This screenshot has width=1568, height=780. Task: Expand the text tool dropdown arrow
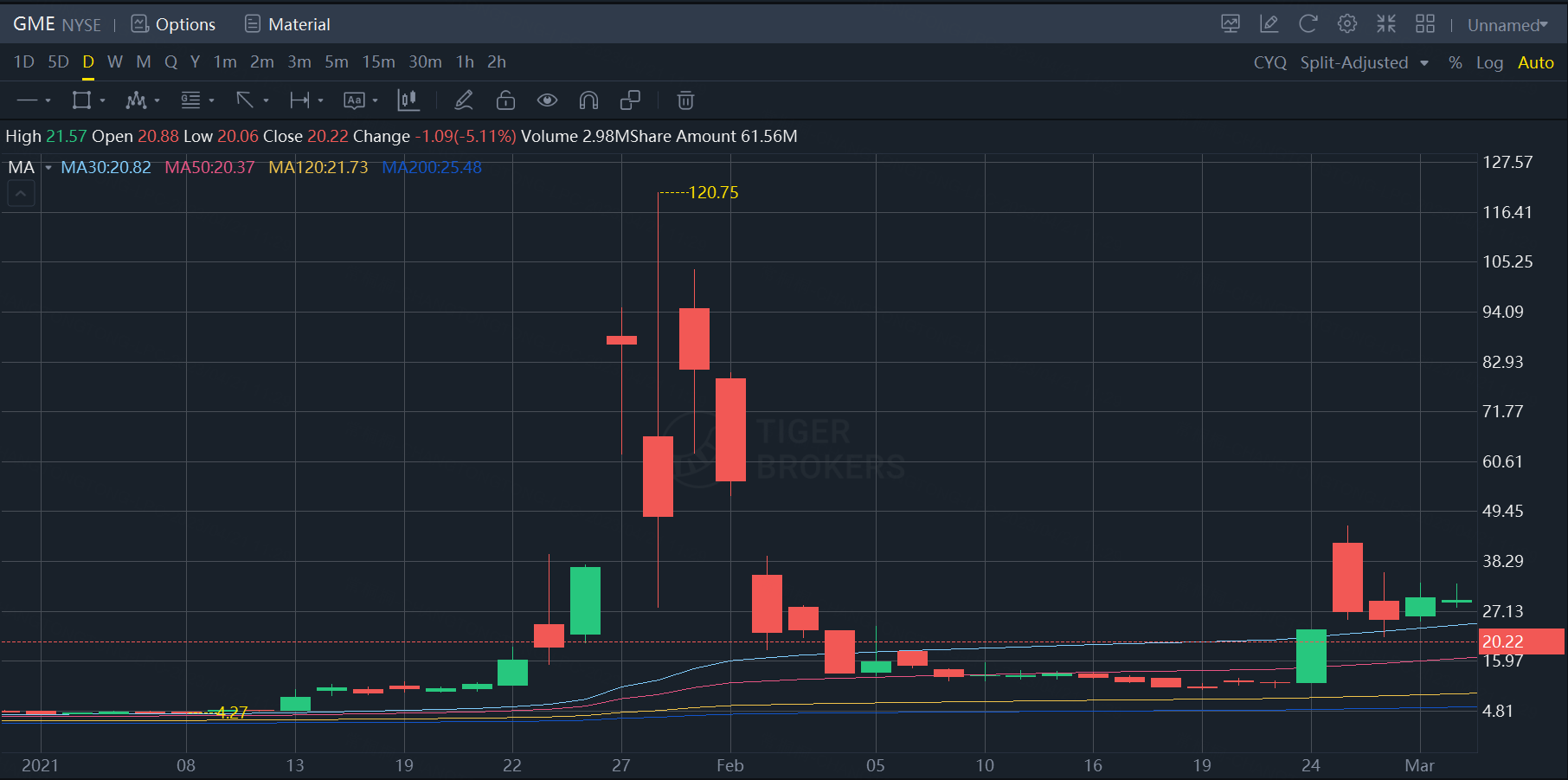point(375,101)
